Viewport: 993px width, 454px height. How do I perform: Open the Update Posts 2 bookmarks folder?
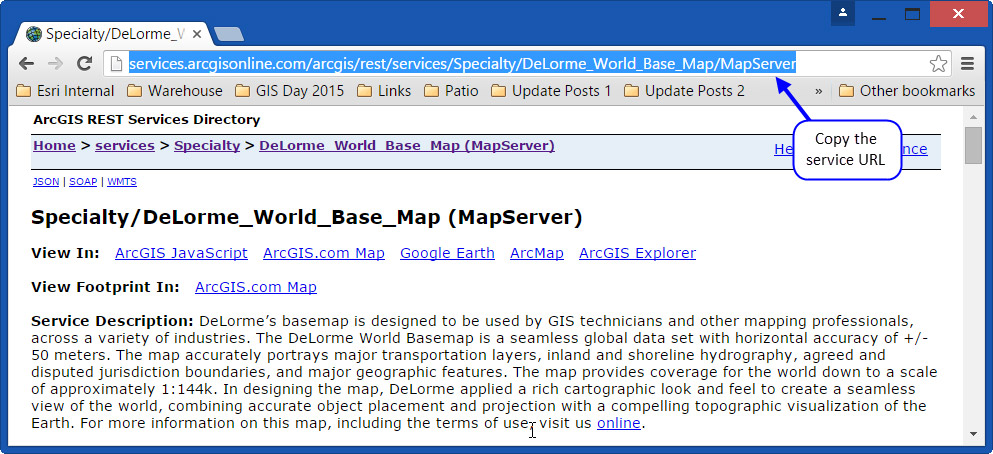pyautogui.click(x=685, y=91)
